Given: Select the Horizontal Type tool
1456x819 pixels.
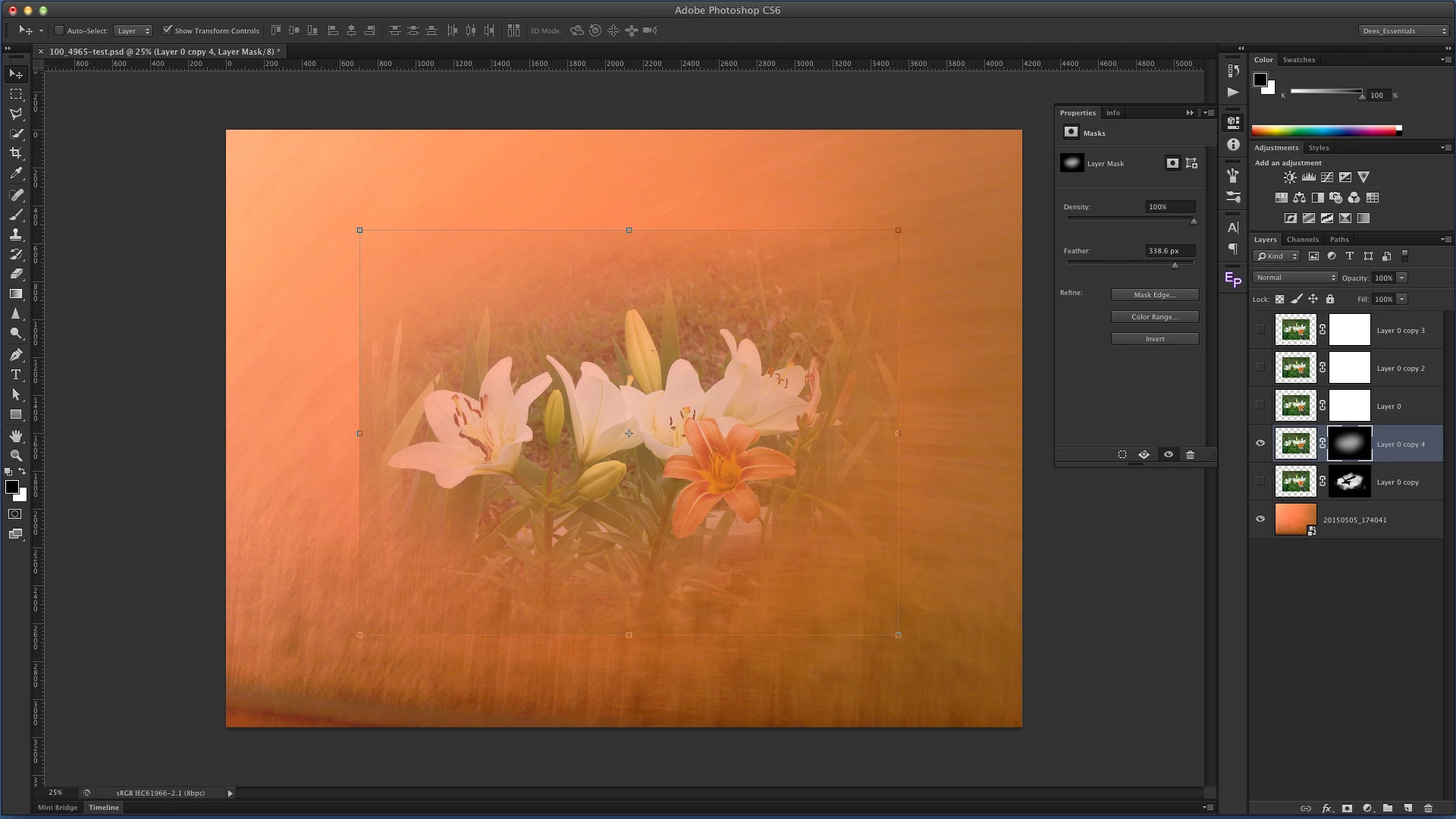Looking at the screenshot, I should 16,375.
